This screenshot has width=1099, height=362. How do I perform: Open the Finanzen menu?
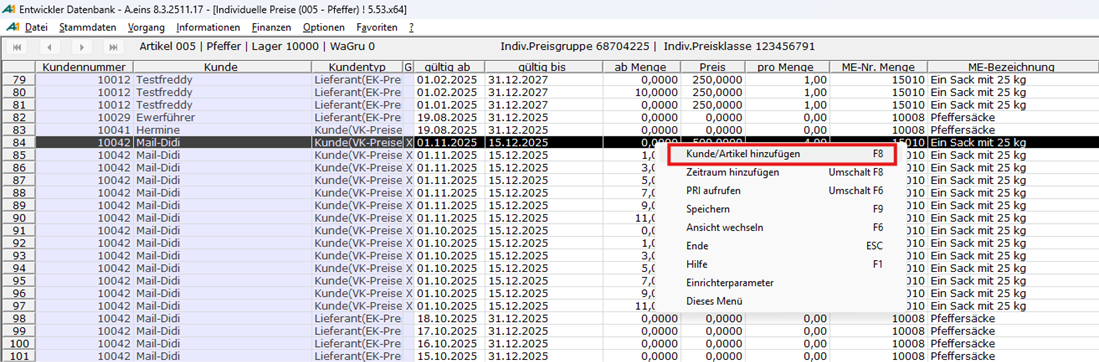click(x=272, y=27)
